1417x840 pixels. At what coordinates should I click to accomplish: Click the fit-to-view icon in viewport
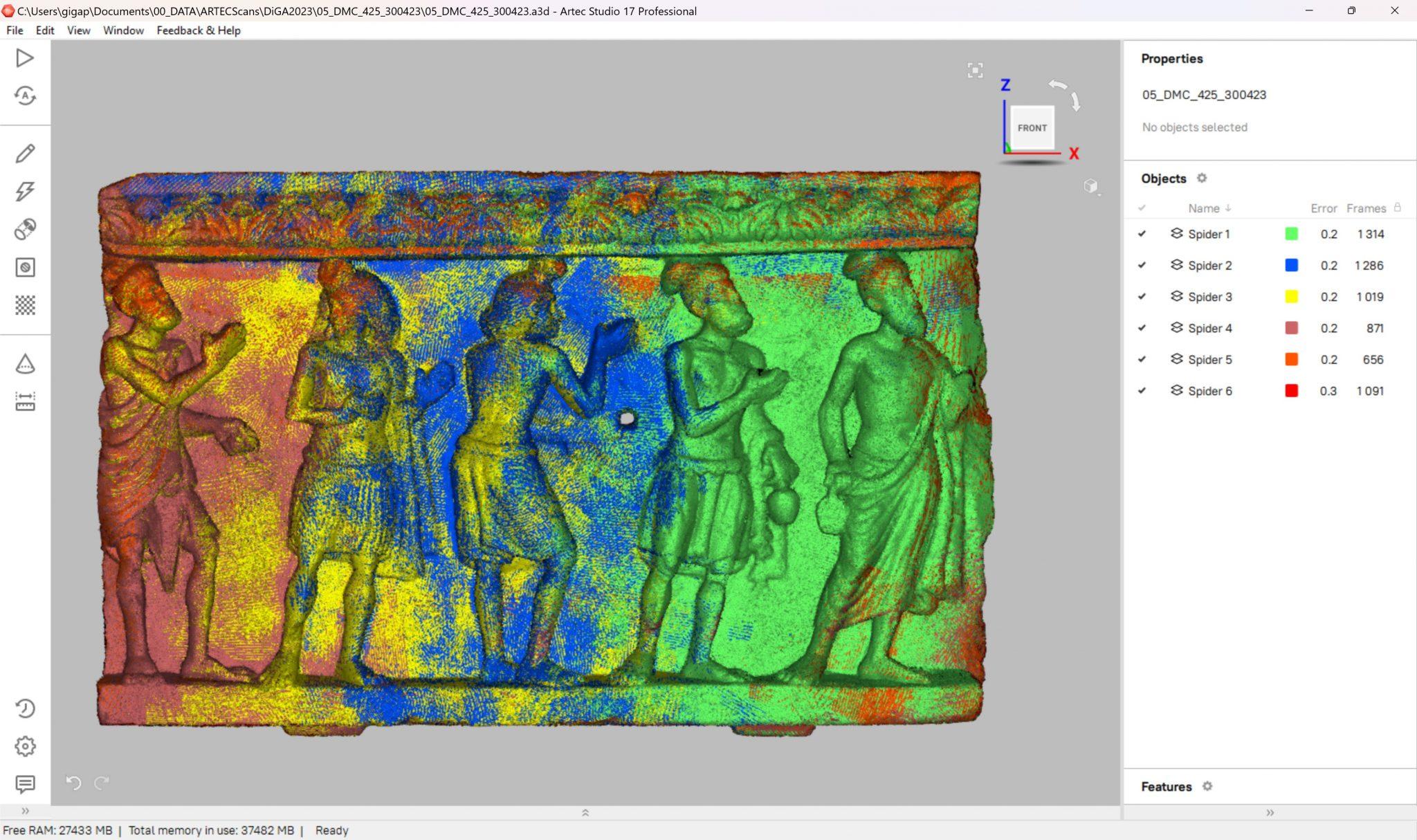point(975,70)
